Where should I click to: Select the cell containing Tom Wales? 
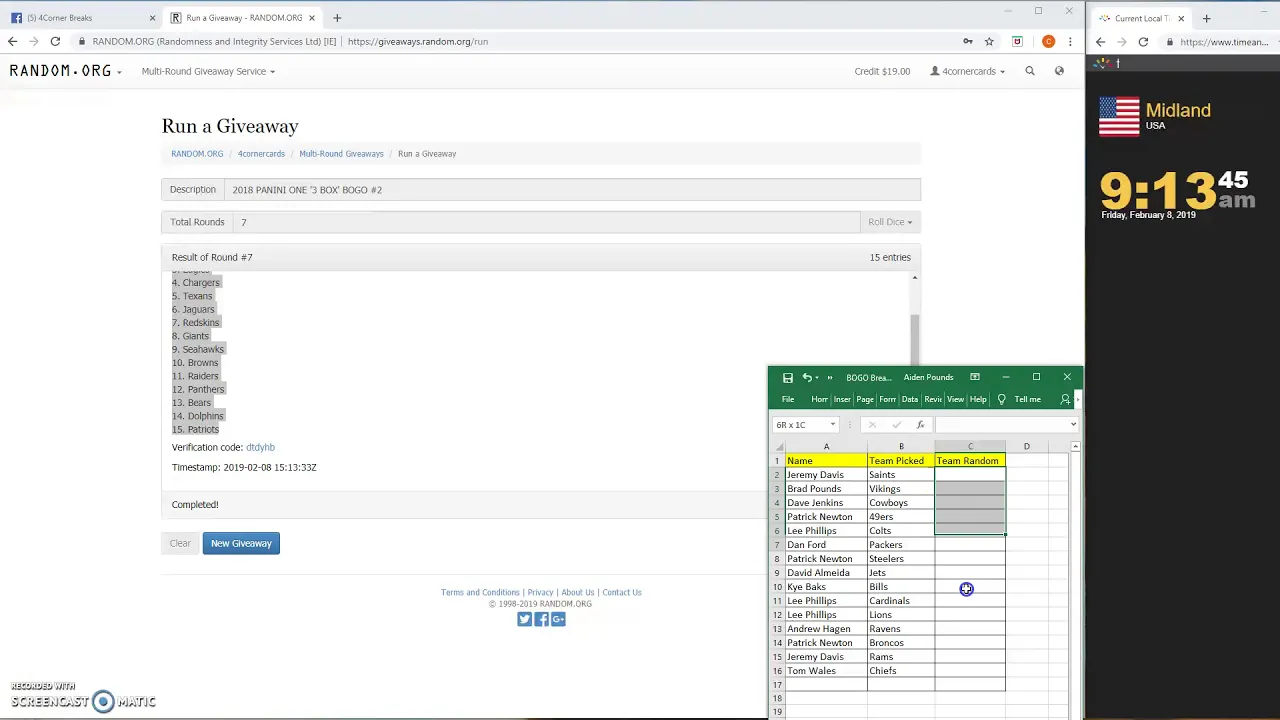click(x=826, y=671)
